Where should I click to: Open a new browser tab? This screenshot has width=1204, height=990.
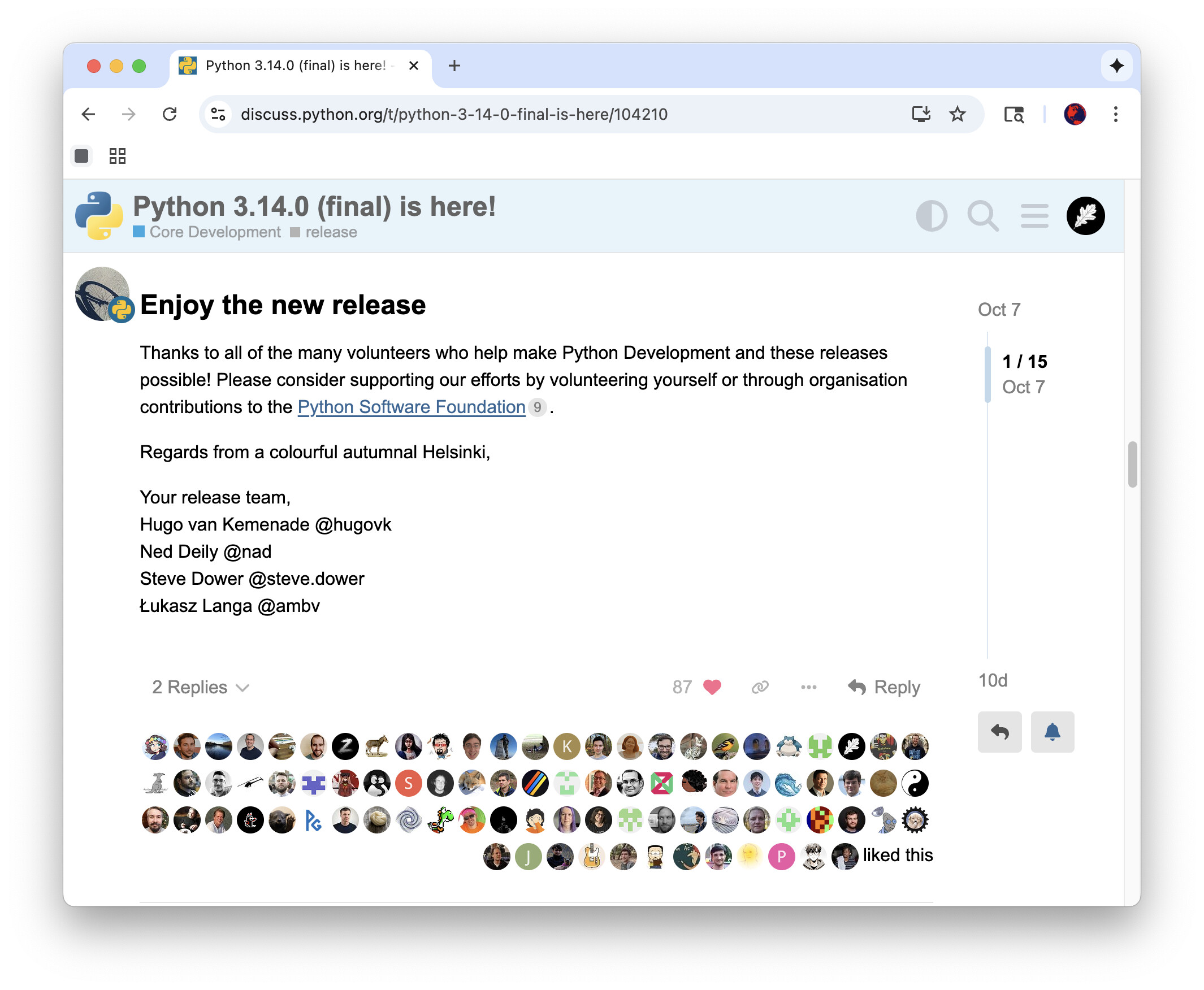[454, 66]
